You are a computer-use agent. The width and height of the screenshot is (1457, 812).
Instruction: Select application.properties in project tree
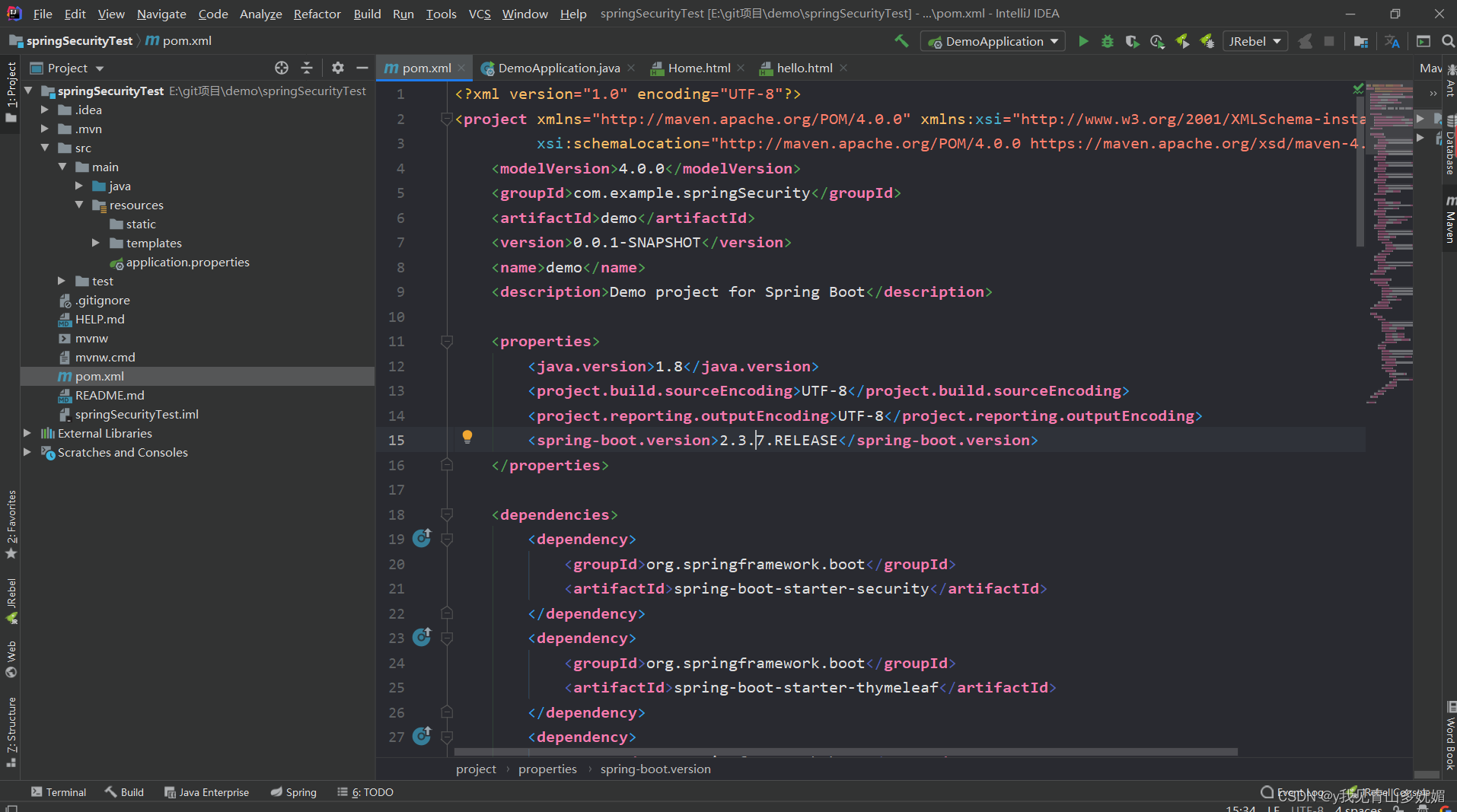[187, 262]
